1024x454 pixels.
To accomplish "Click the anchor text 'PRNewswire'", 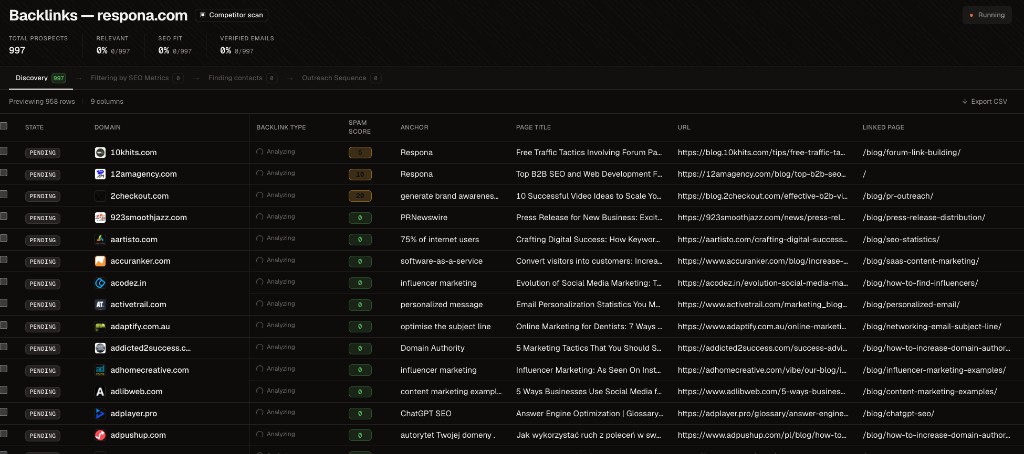I will [x=422, y=218].
